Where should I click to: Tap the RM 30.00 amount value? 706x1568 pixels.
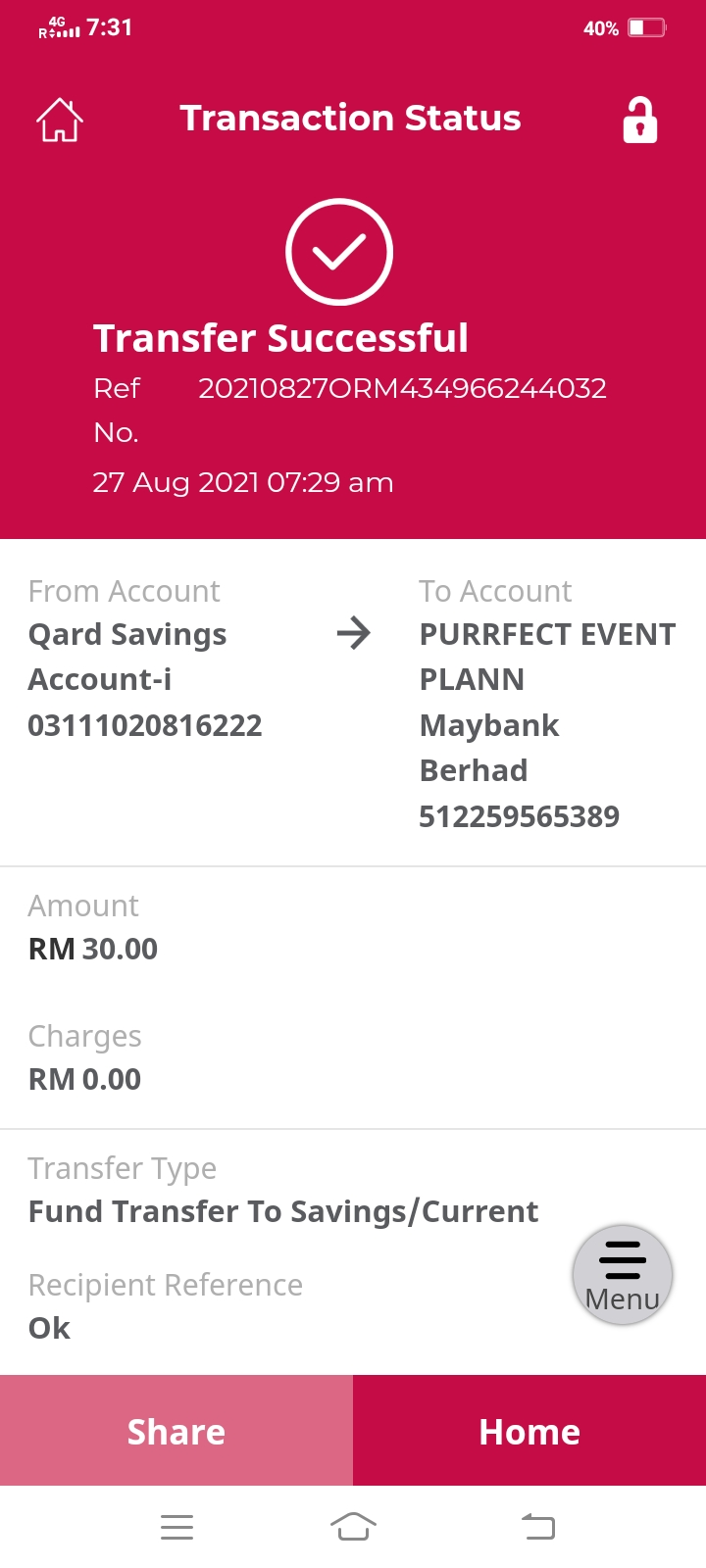click(x=93, y=949)
